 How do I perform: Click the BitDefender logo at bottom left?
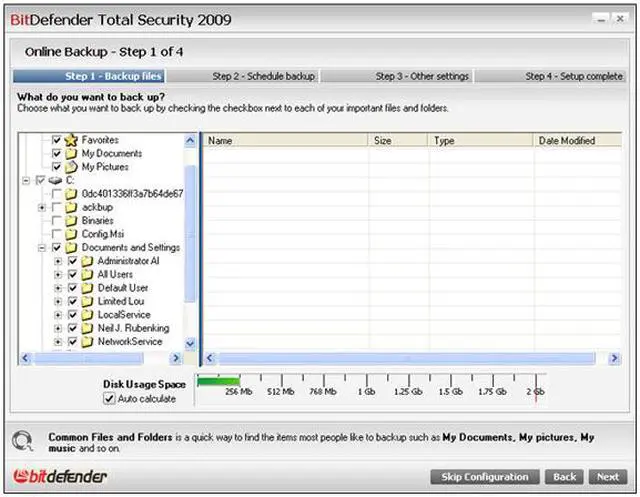tap(59, 476)
